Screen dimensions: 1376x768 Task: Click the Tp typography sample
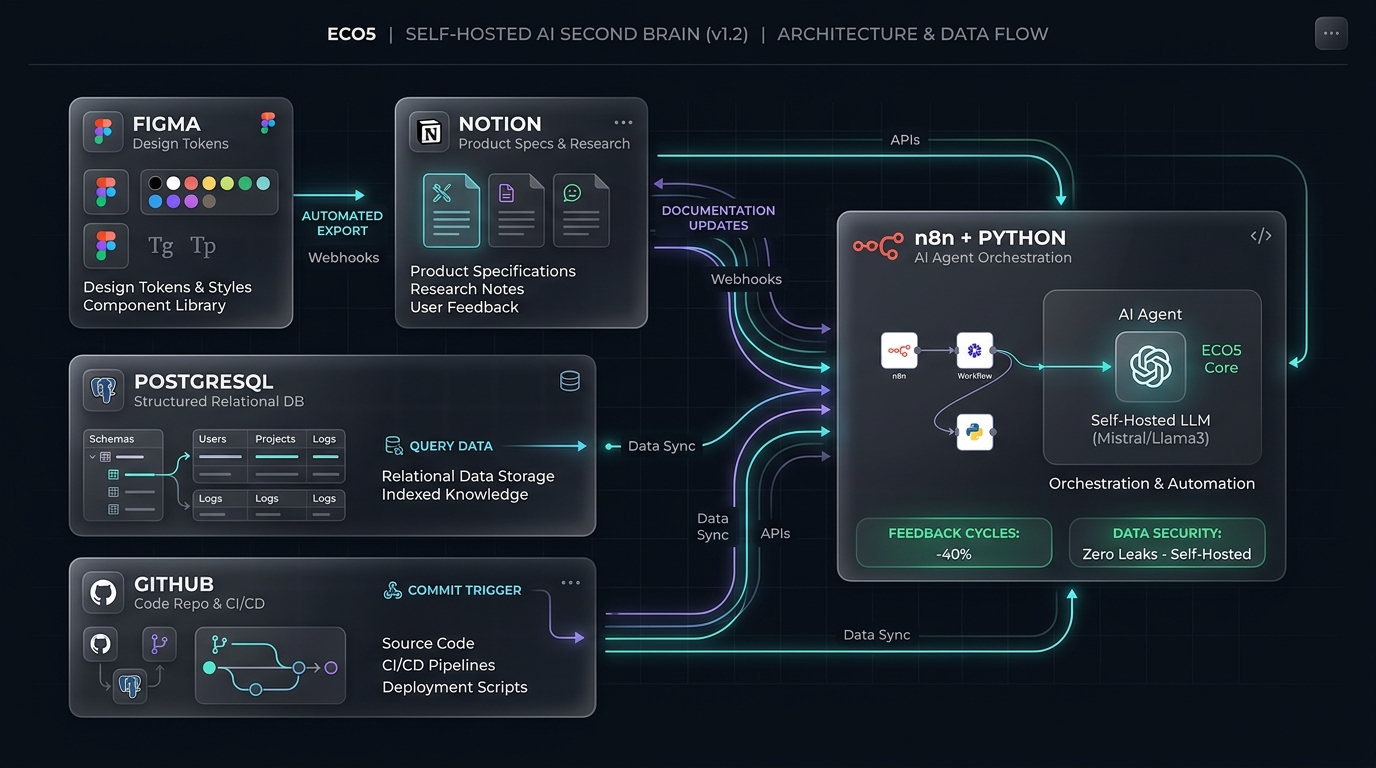coord(203,246)
